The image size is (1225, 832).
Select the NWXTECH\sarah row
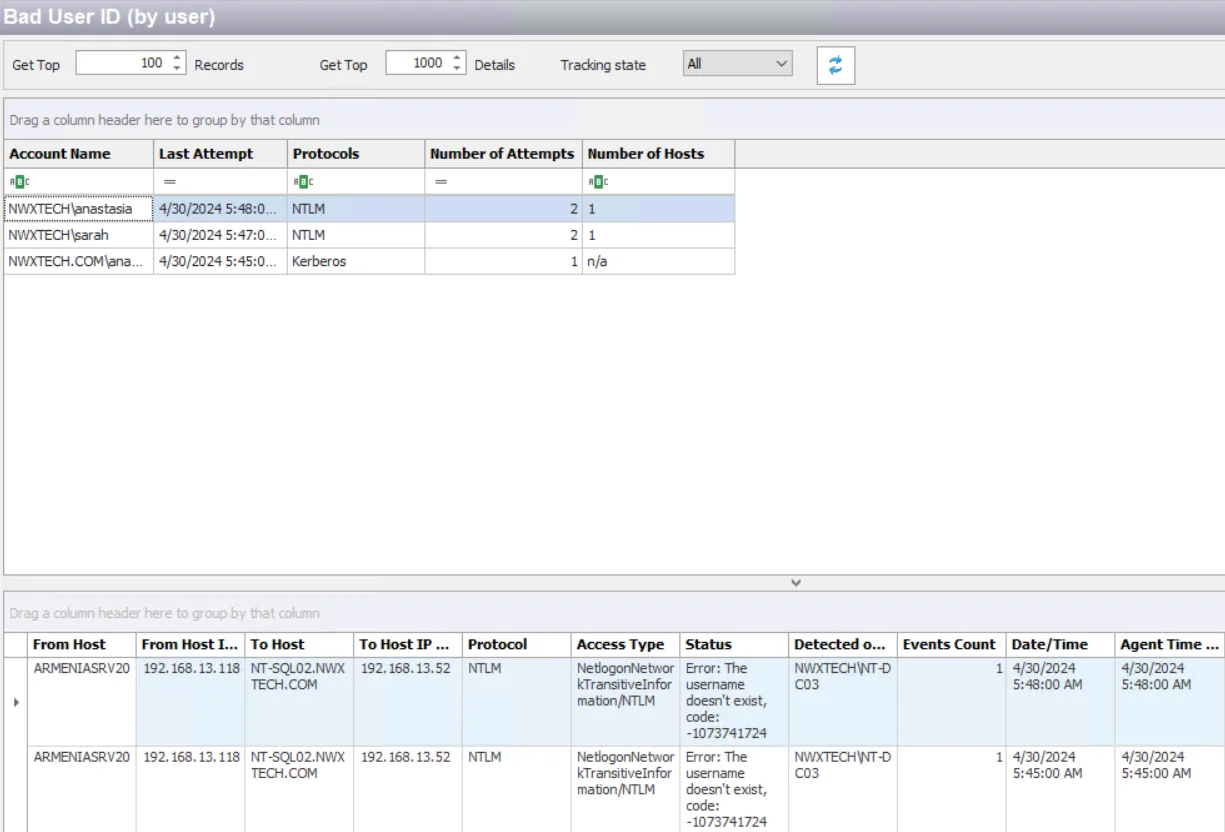click(x=370, y=235)
